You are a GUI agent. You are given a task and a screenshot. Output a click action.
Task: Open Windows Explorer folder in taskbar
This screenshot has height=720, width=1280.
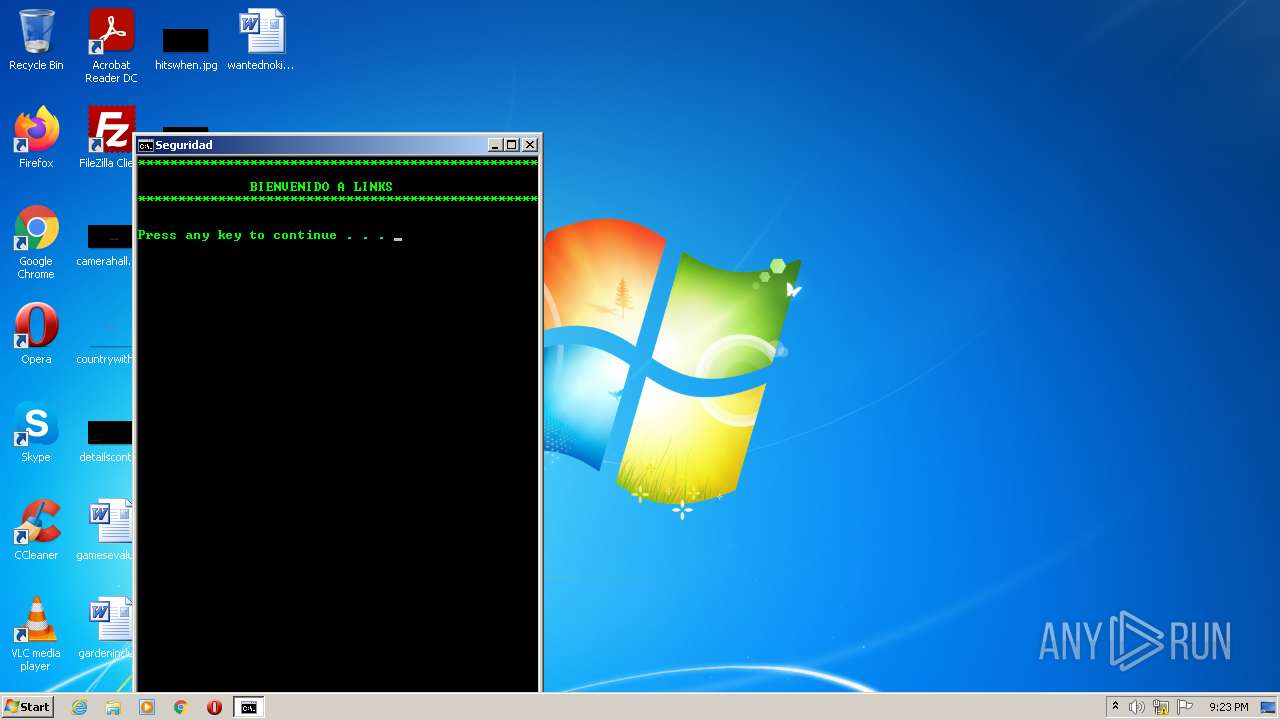(x=113, y=707)
